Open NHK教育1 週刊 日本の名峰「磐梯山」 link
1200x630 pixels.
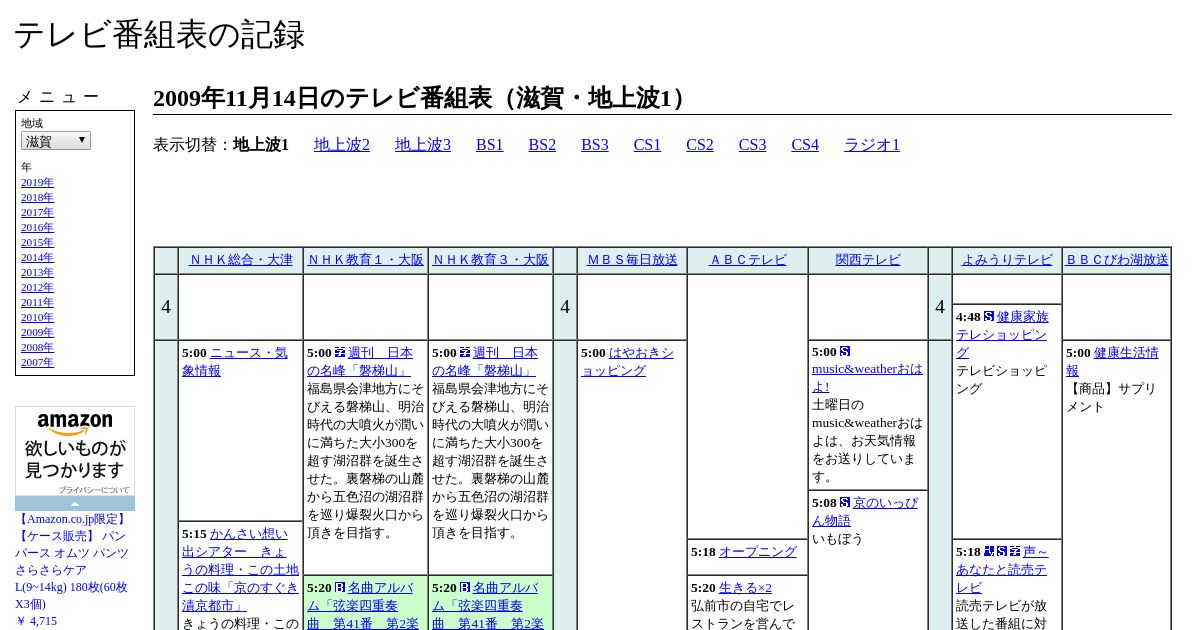click(360, 362)
